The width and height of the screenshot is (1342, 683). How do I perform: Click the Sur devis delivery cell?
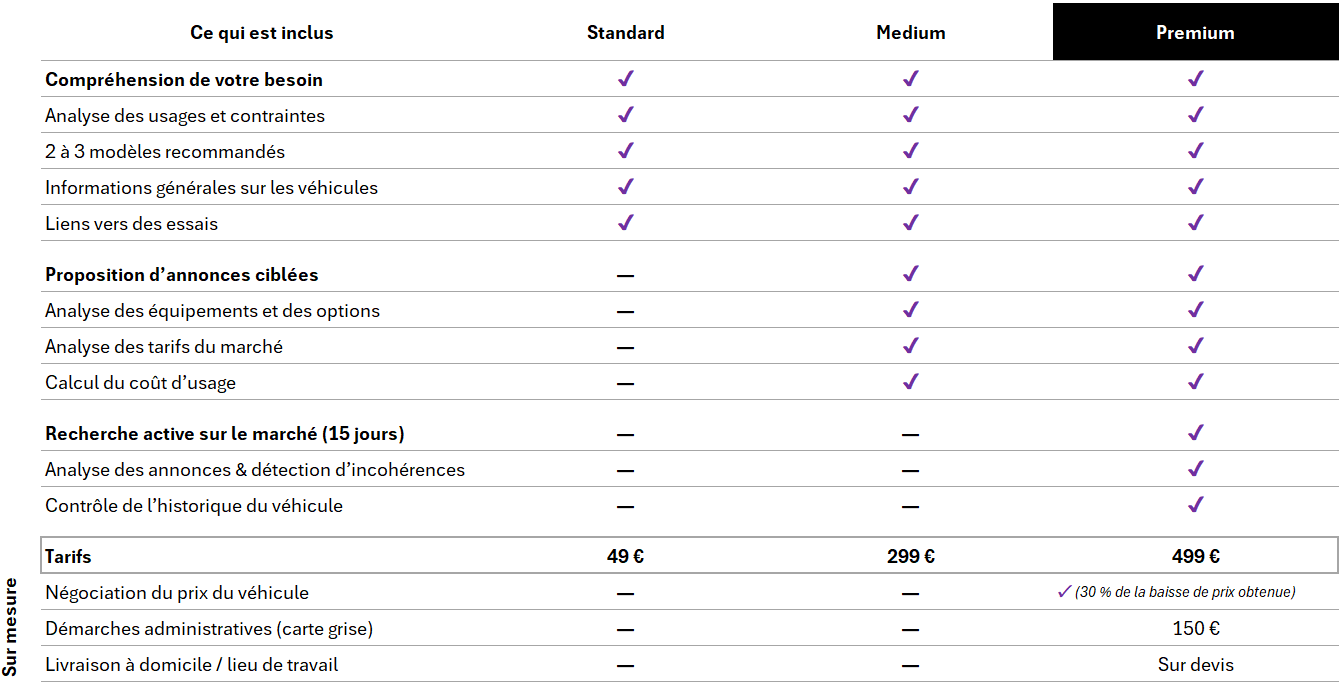1195,665
